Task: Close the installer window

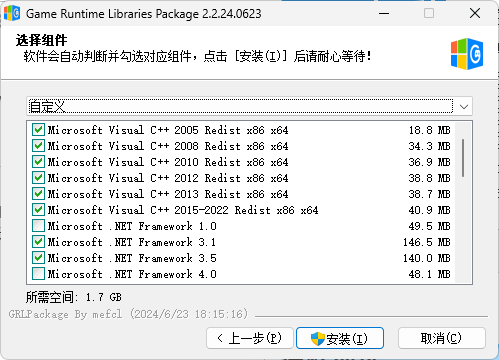Action: click(475, 14)
